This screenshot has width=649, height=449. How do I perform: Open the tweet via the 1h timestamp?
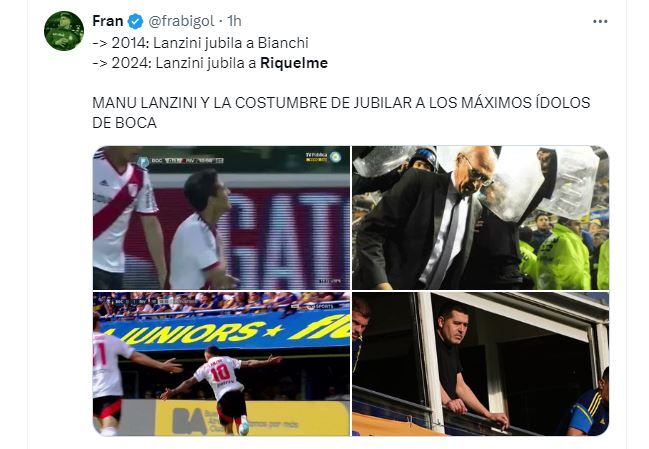(x=235, y=21)
